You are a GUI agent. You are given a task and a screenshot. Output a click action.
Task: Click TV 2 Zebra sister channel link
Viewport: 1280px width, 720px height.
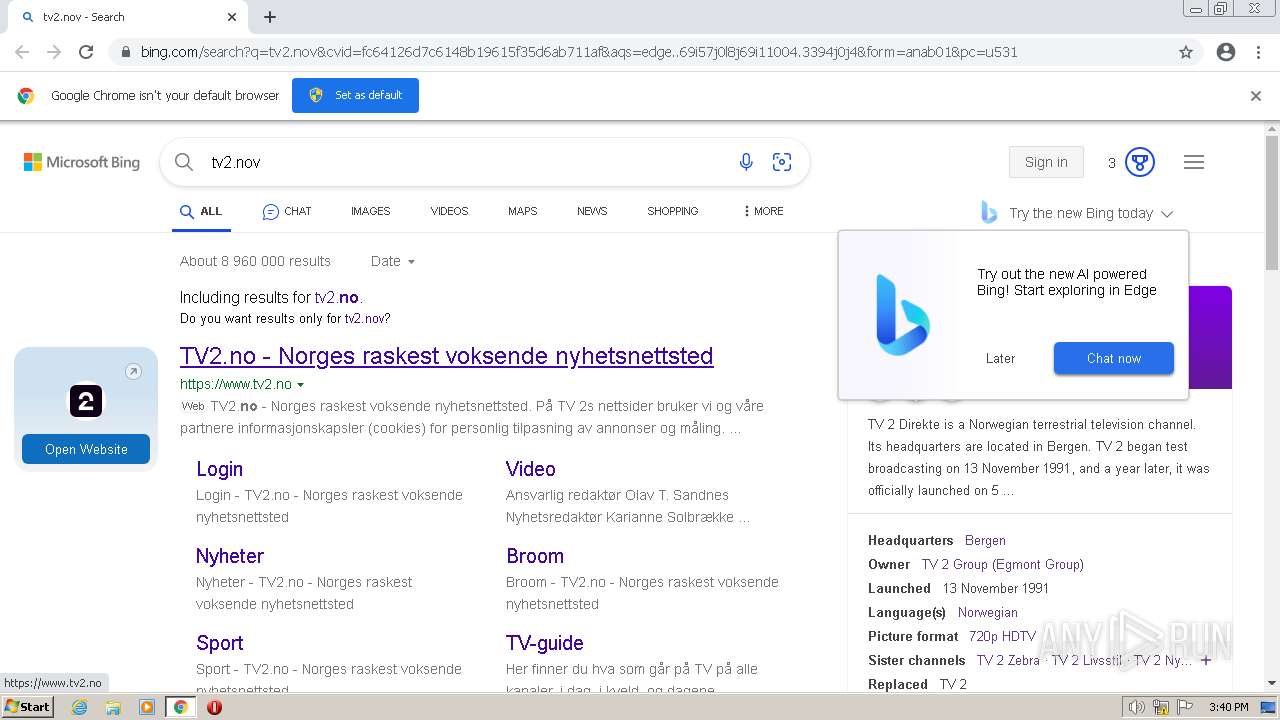1008,660
